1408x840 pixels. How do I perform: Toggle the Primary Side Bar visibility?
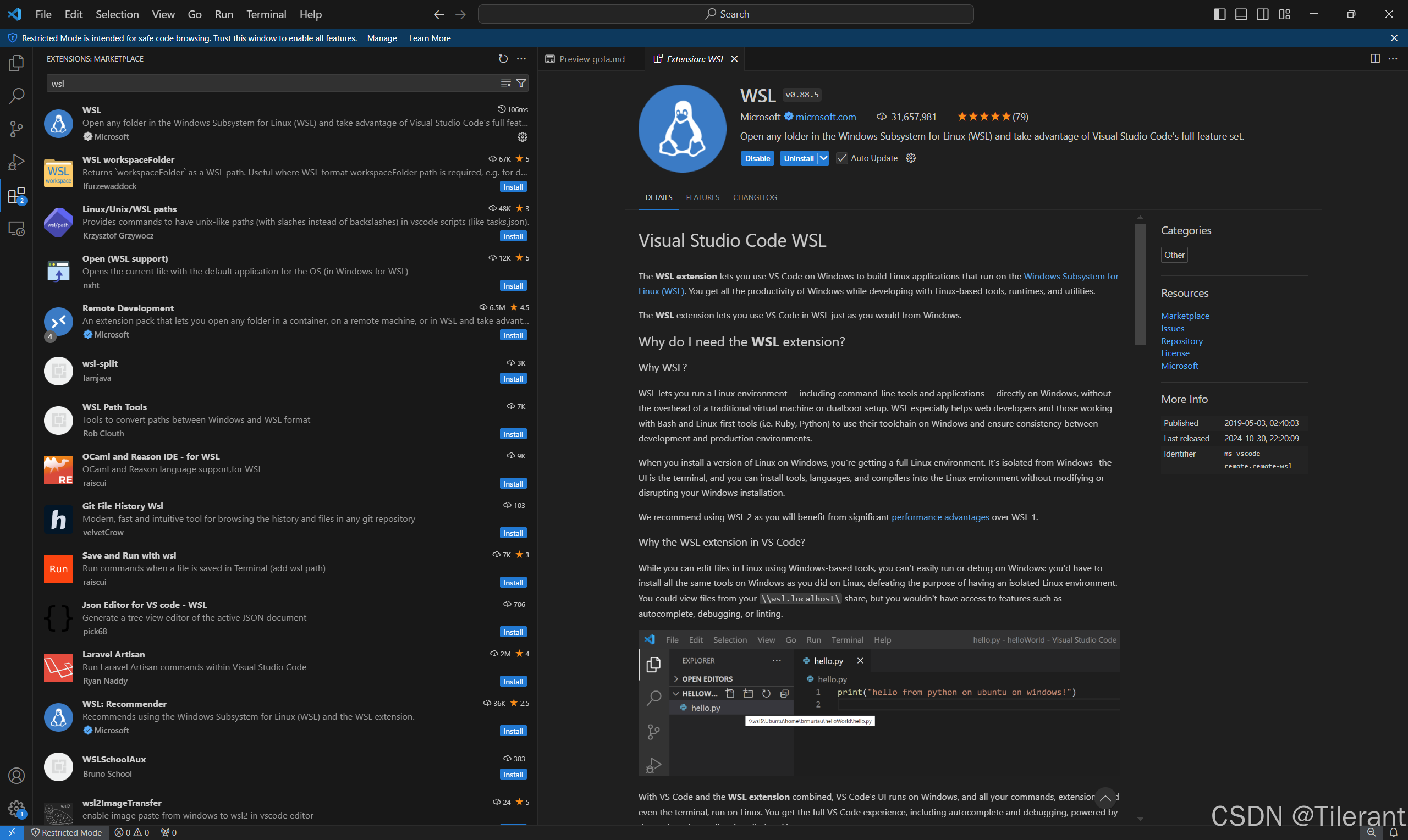pos(1218,14)
